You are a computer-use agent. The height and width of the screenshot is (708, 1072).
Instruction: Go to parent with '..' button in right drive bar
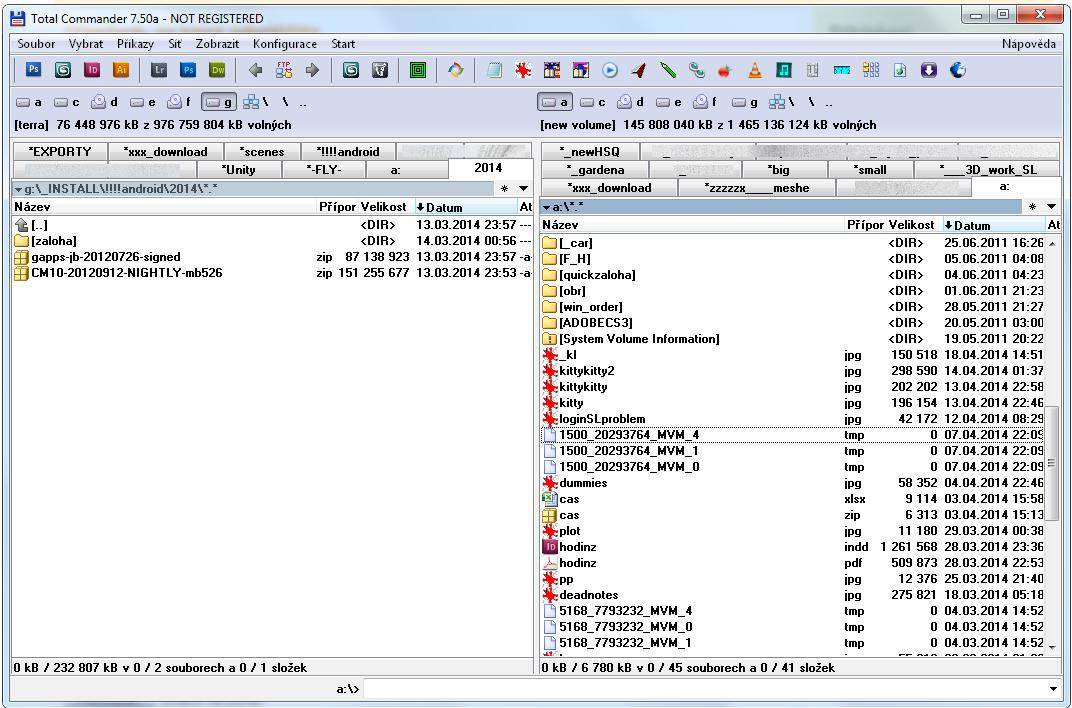(829, 103)
